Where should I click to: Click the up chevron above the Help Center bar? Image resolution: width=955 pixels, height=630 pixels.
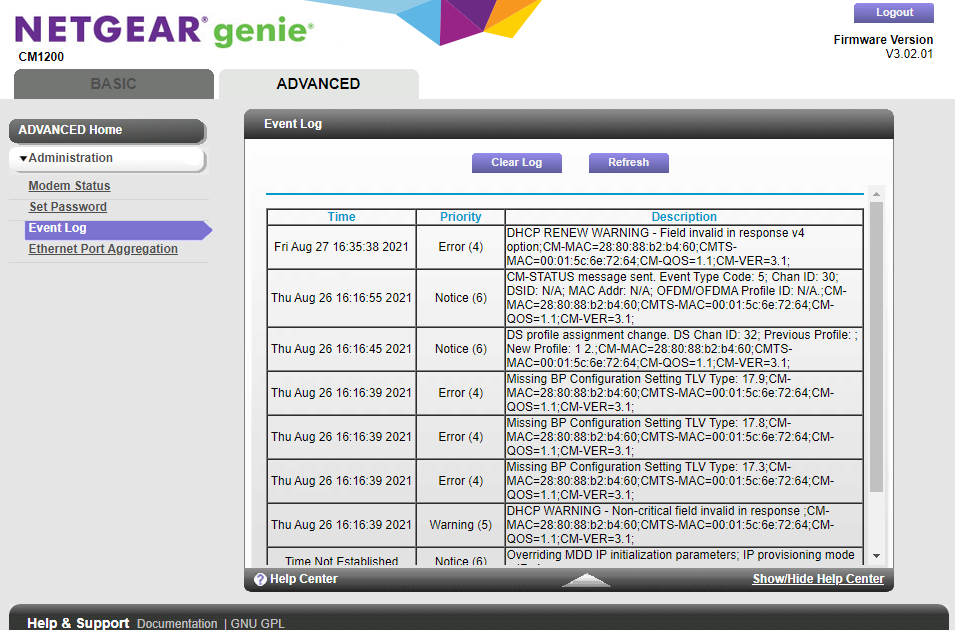click(586, 578)
